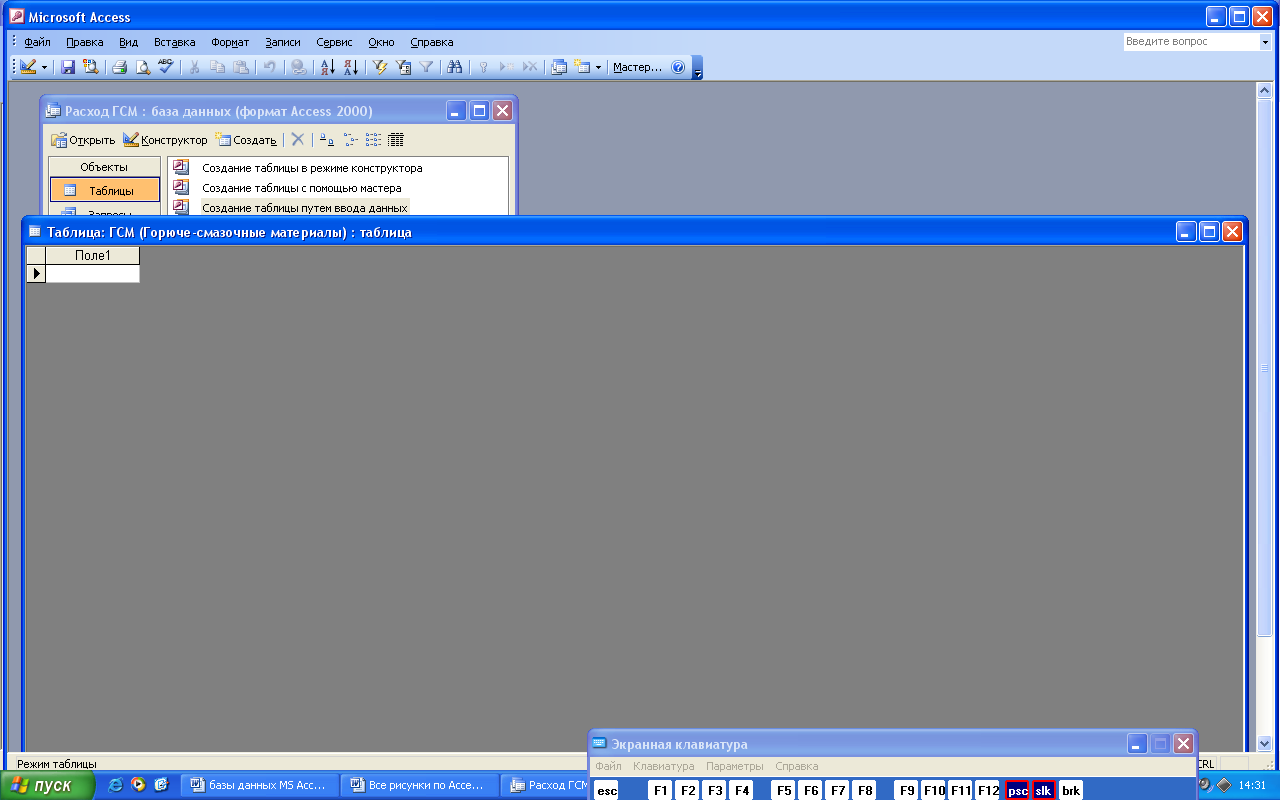The image size is (1280, 800).
Task: Click the Введите вопрос help input field
Action: tap(1190, 42)
